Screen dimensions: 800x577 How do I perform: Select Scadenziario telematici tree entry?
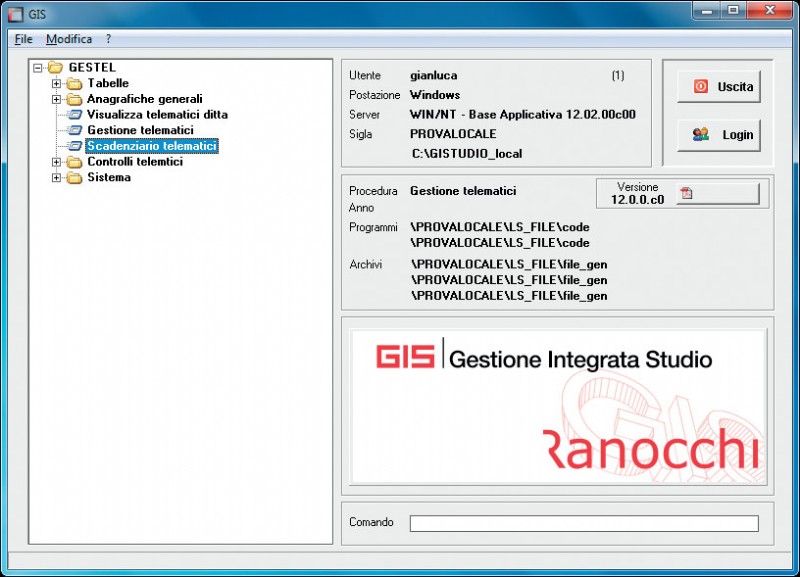pos(152,146)
